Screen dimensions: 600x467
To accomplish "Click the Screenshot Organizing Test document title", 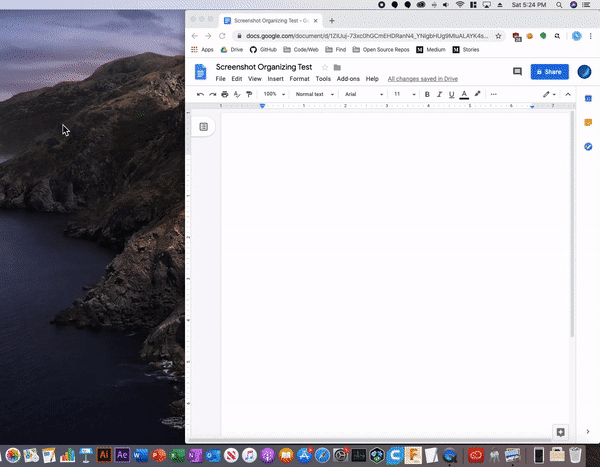I will (264, 67).
